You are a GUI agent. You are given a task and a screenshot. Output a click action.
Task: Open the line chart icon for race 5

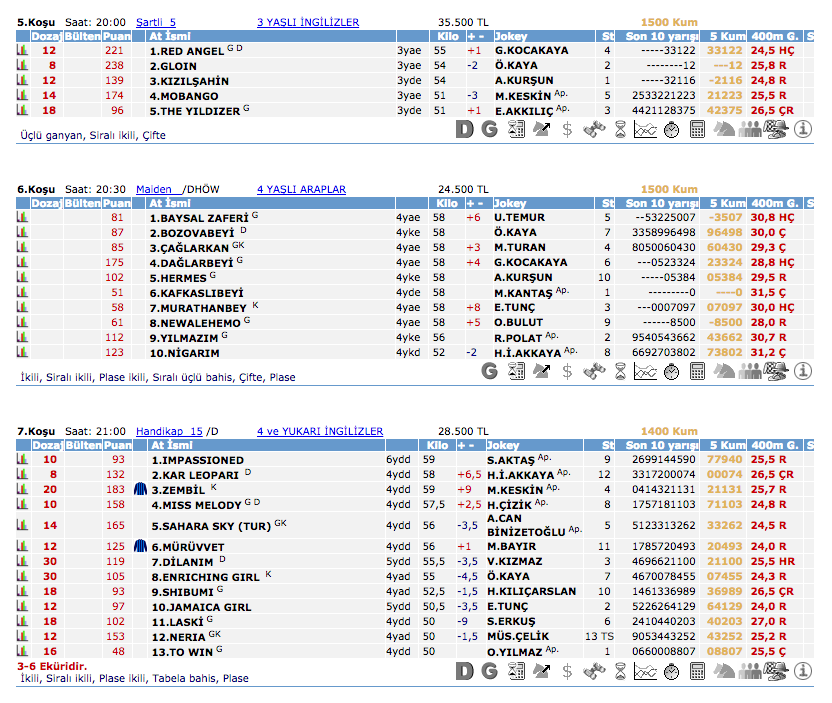[646, 129]
